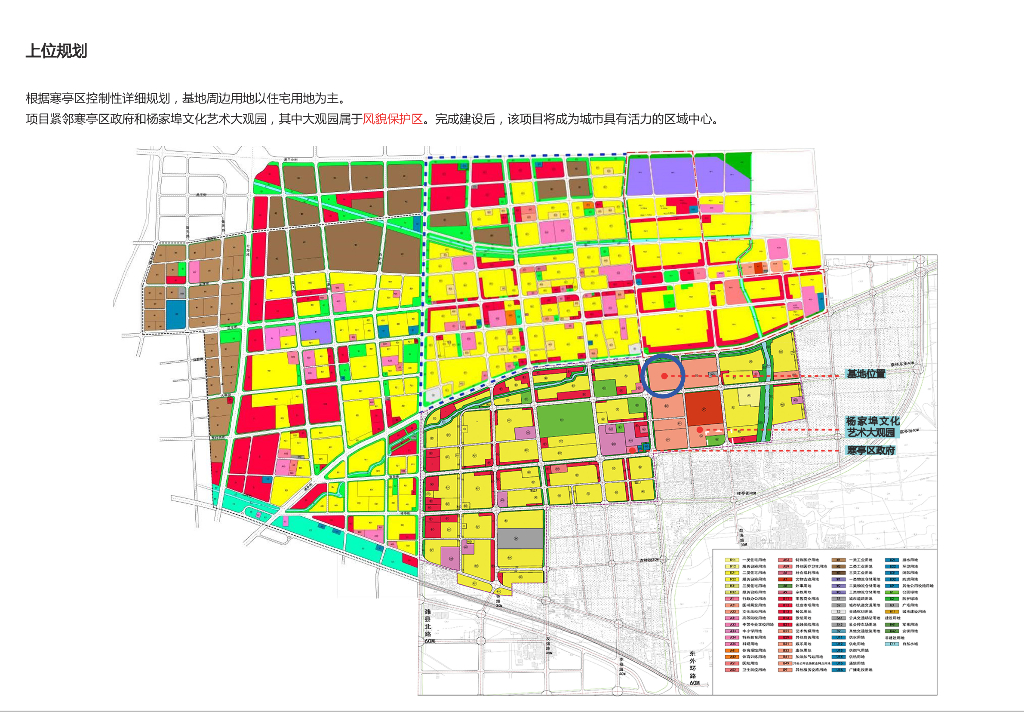Click the brown industrial swatch in the legend

[839, 560]
